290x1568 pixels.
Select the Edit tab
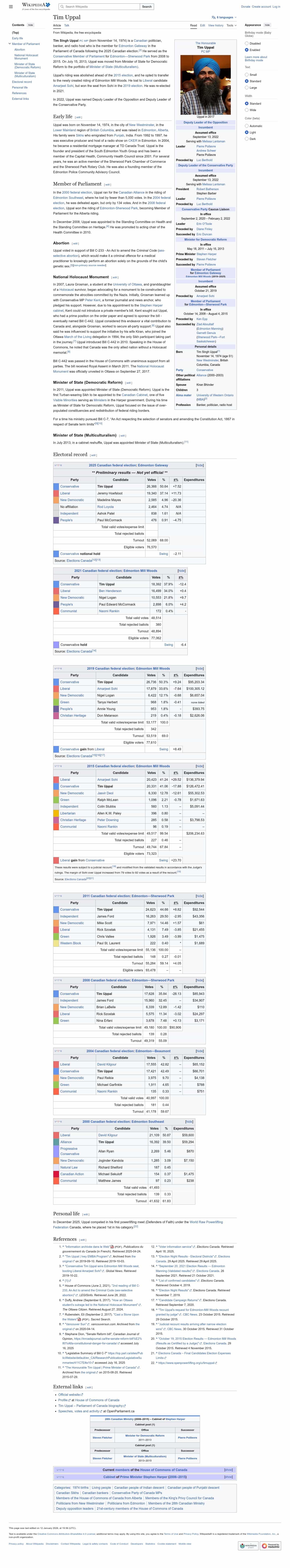(x=202, y=26)
